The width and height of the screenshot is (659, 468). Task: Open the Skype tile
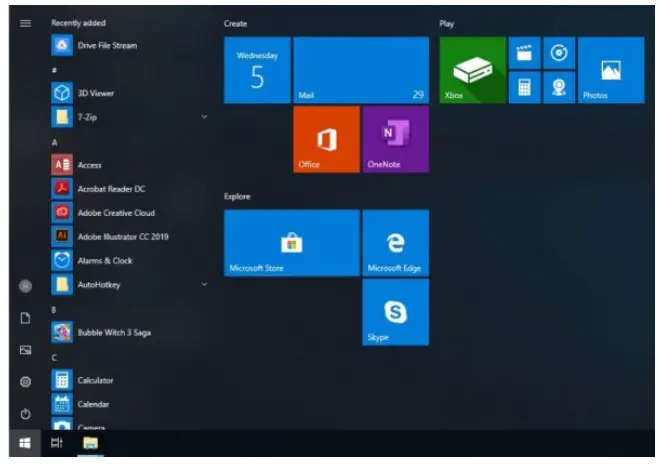pyautogui.click(x=396, y=312)
